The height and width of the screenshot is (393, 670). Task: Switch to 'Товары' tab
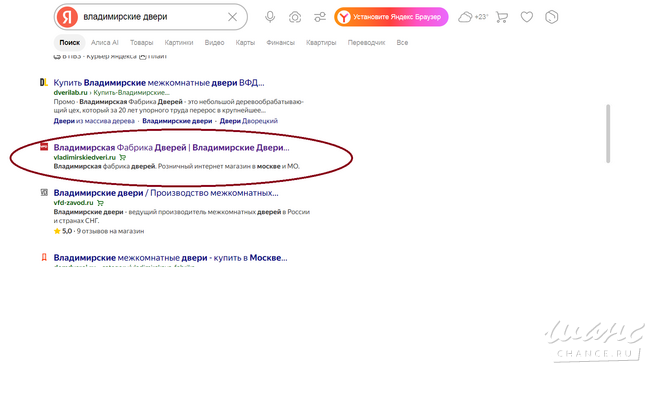pos(141,43)
